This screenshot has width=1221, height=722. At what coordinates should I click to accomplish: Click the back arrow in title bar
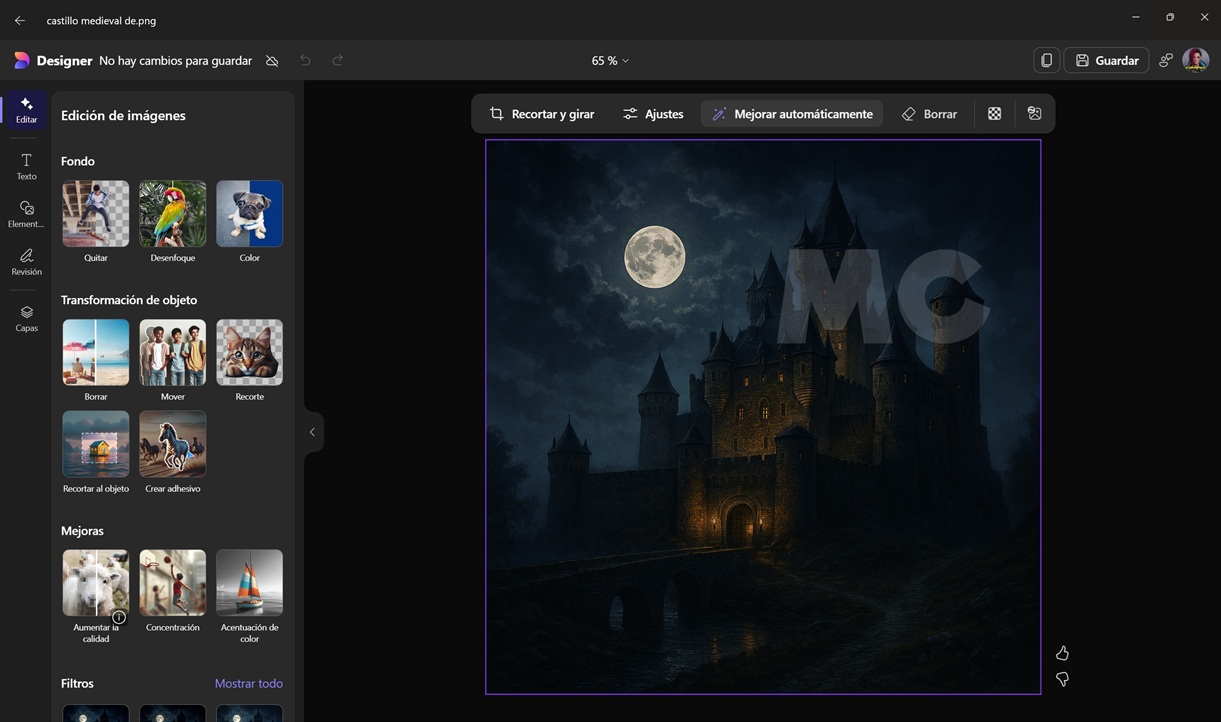(20, 20)
